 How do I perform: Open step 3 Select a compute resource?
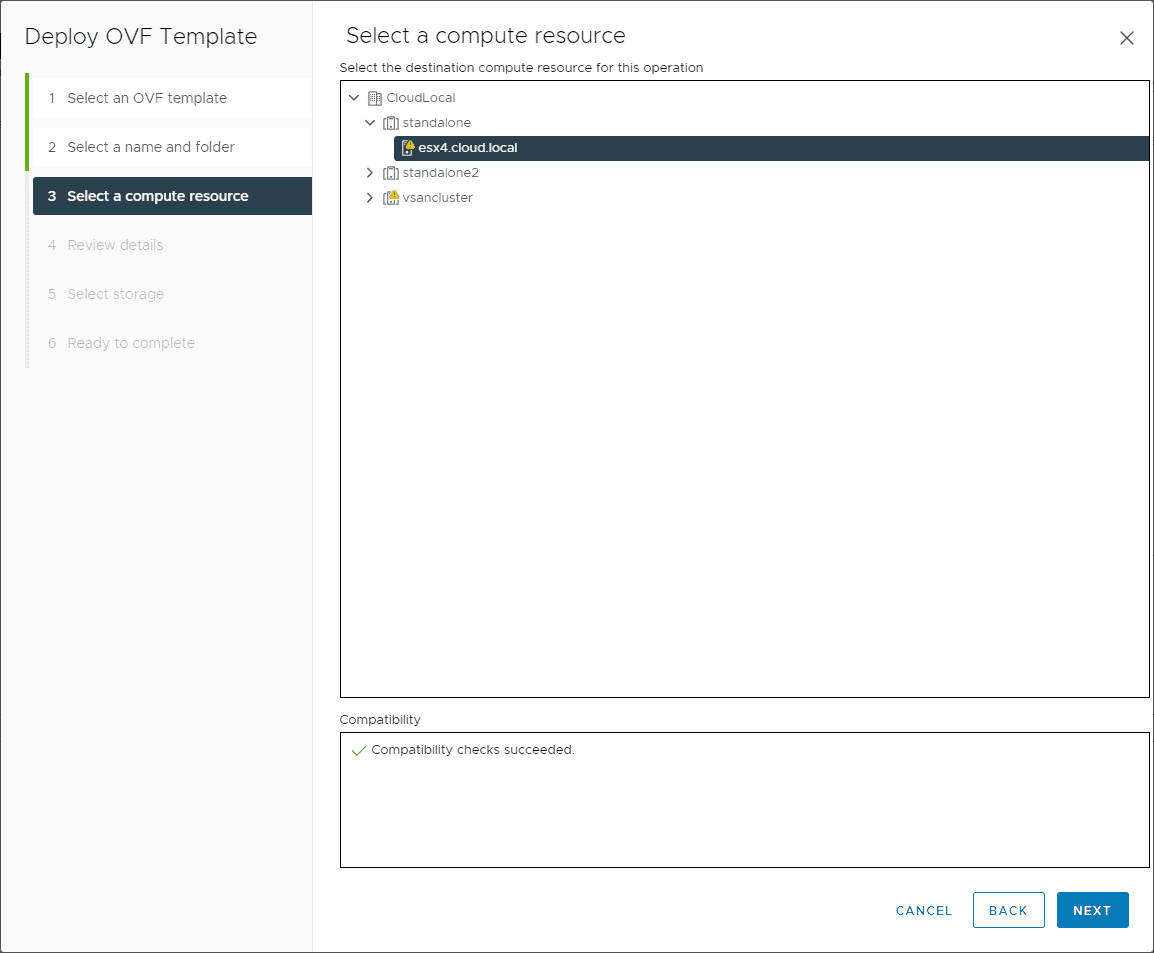pos(172,196)
